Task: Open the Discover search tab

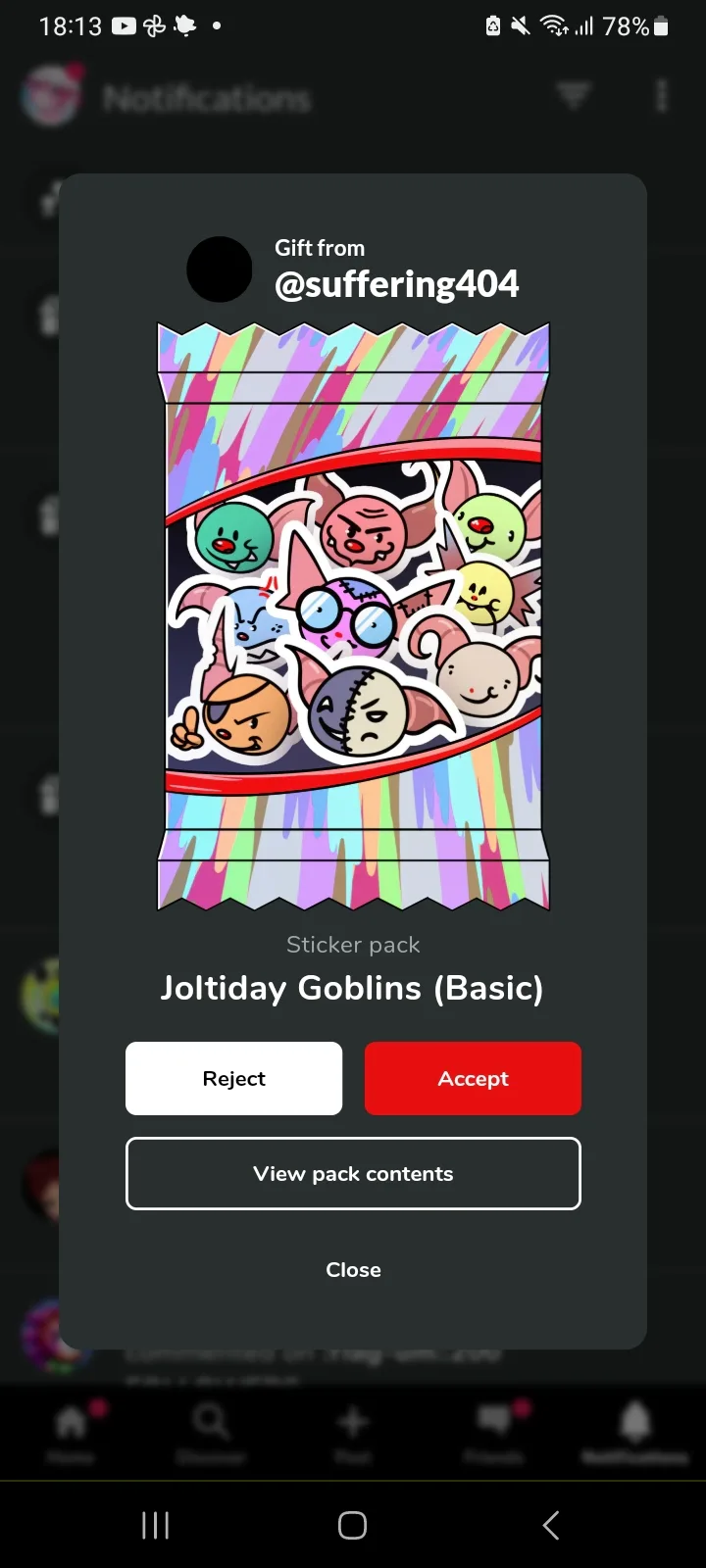Action: 211,1431
